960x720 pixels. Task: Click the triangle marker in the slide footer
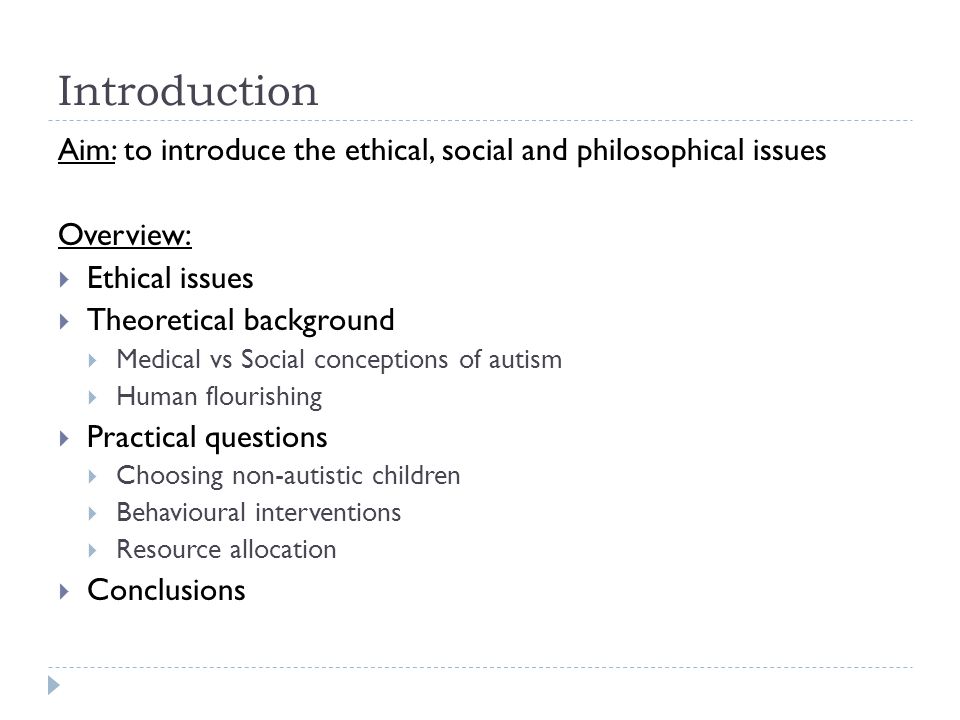(x=54, y=685)
